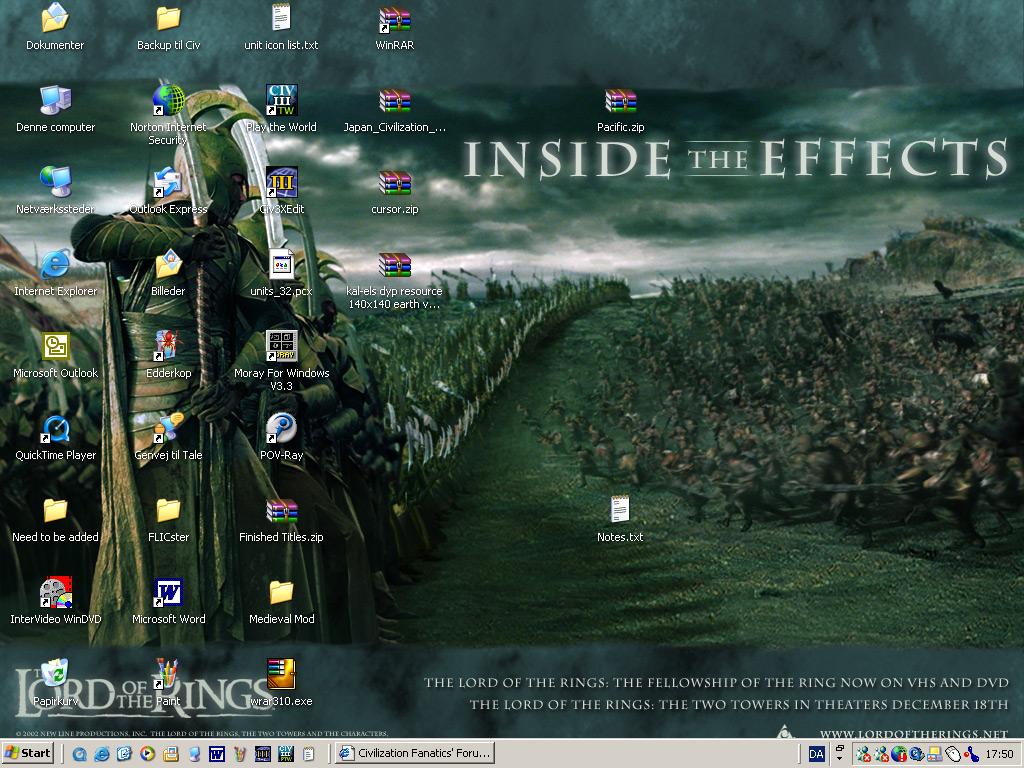Open the Backup til Civ folder
The height and width of the screenshot is (768, 1024).
[168, 18]
